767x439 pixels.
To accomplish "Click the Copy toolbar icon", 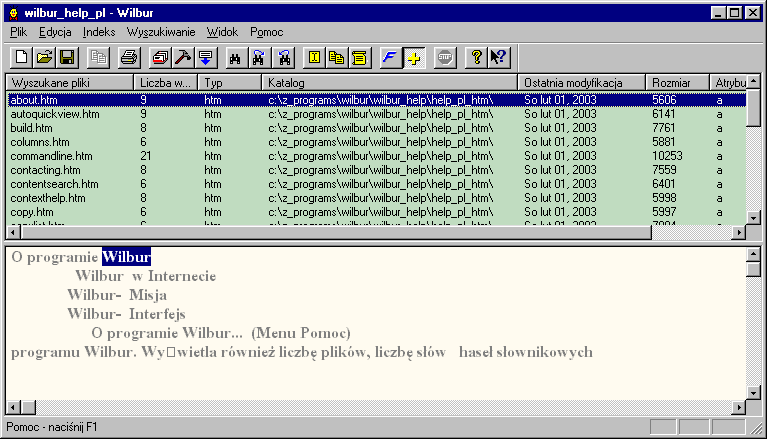I will (98, 58).
